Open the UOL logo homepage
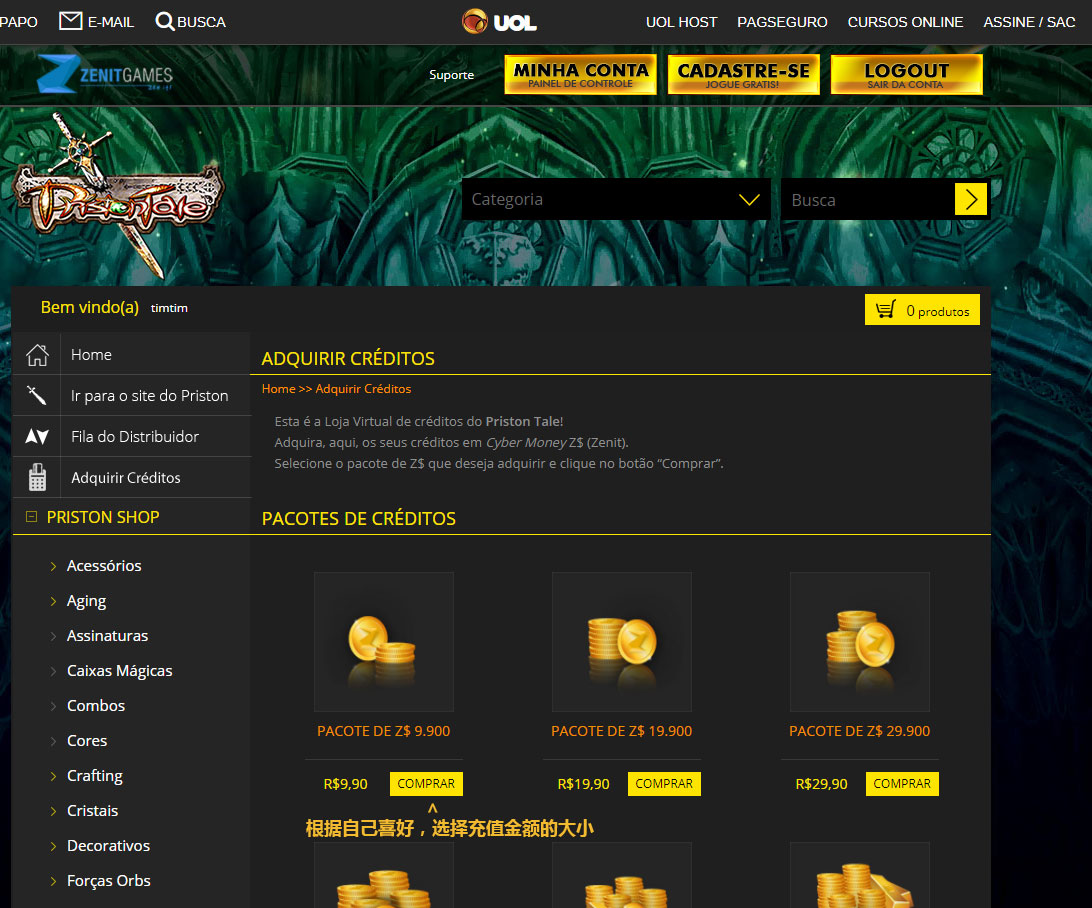Image resolution: width=1092 pixels, height=908 pixels. point(499,22)
